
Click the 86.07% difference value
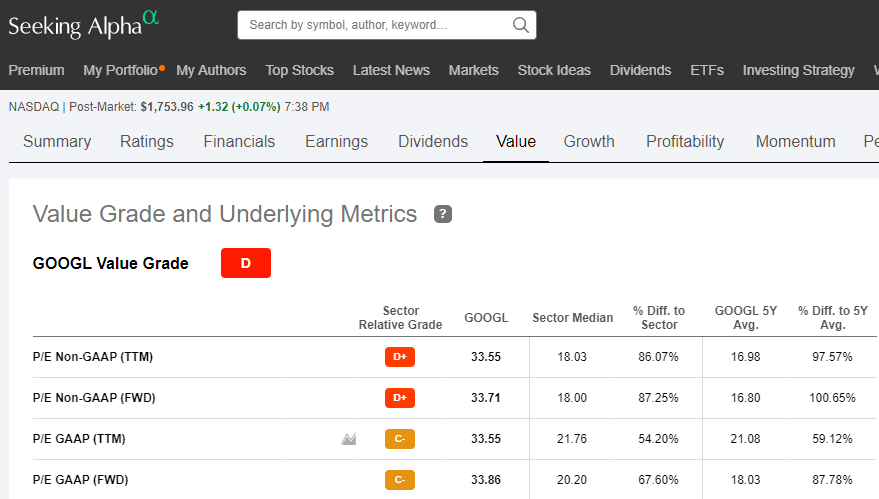[658, 357]
